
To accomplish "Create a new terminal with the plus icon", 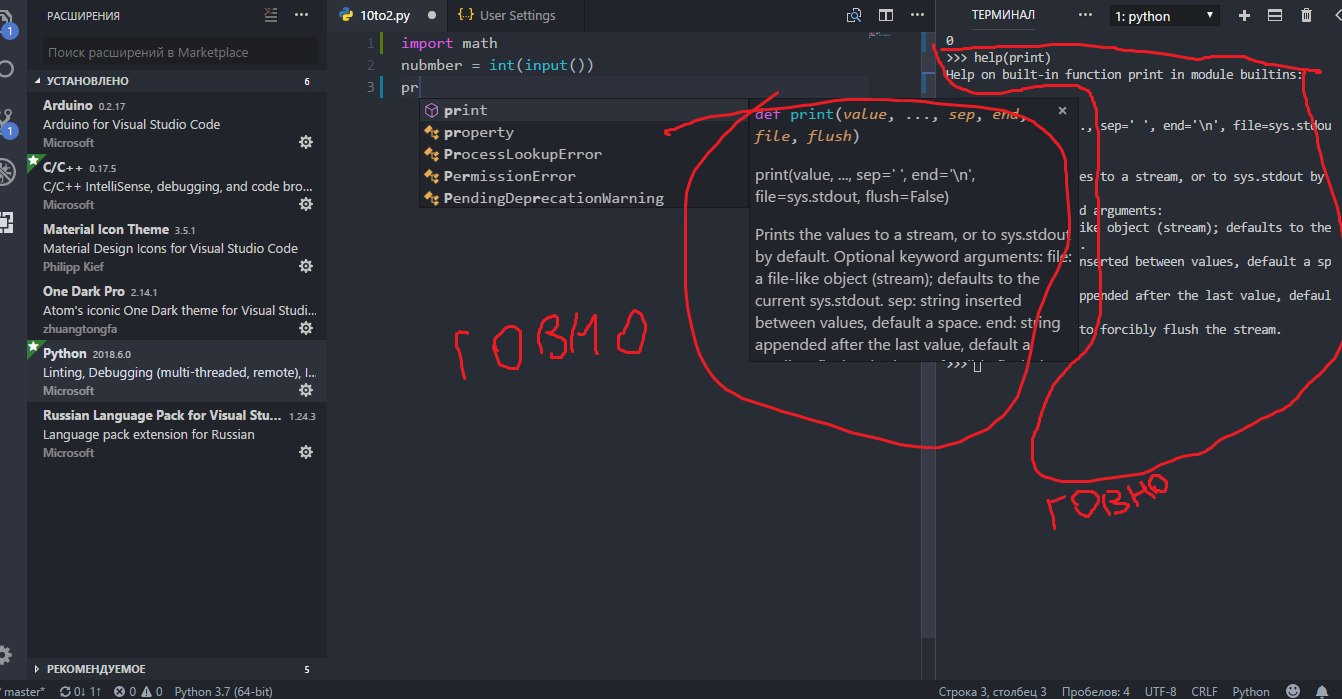I will (x=1244, y=15).
